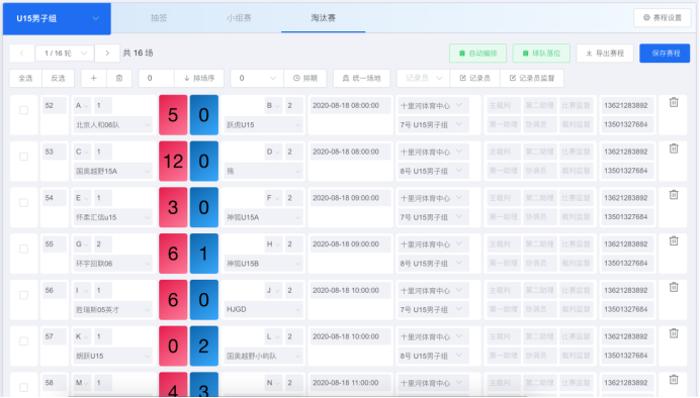The image size is (700, 398).
Task: Click the toolbar trash icon beside the plus
Action: (x=119, y=78)
